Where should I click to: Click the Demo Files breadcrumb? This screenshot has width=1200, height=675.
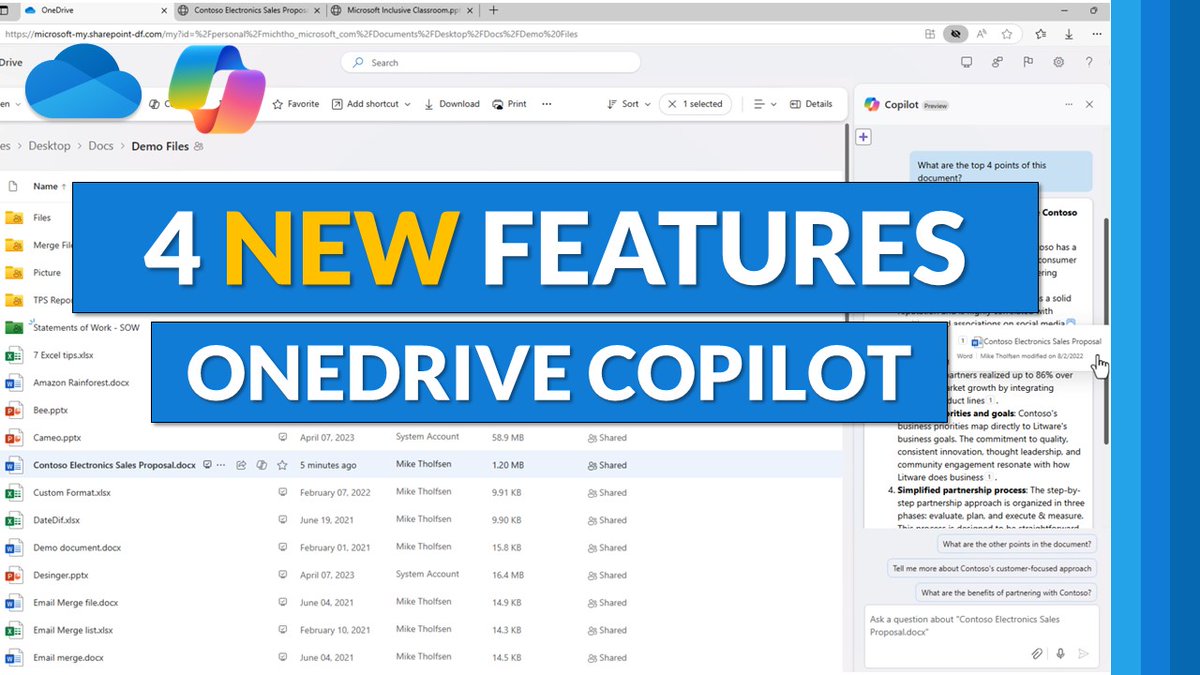point(160,146)
